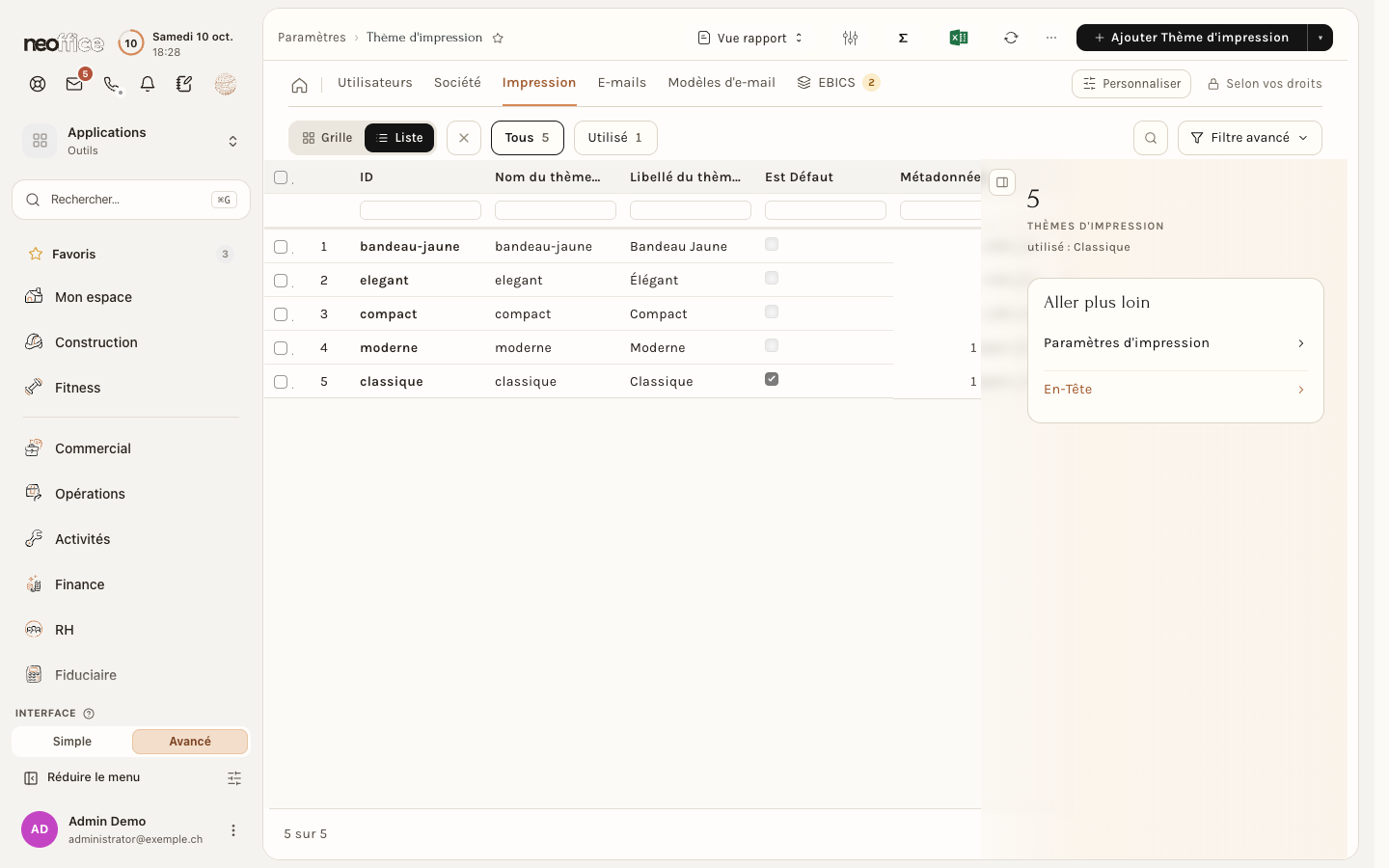Check the select-all checkbox in header
Viewport: 1389px width, 868px height.
[281, 177]
